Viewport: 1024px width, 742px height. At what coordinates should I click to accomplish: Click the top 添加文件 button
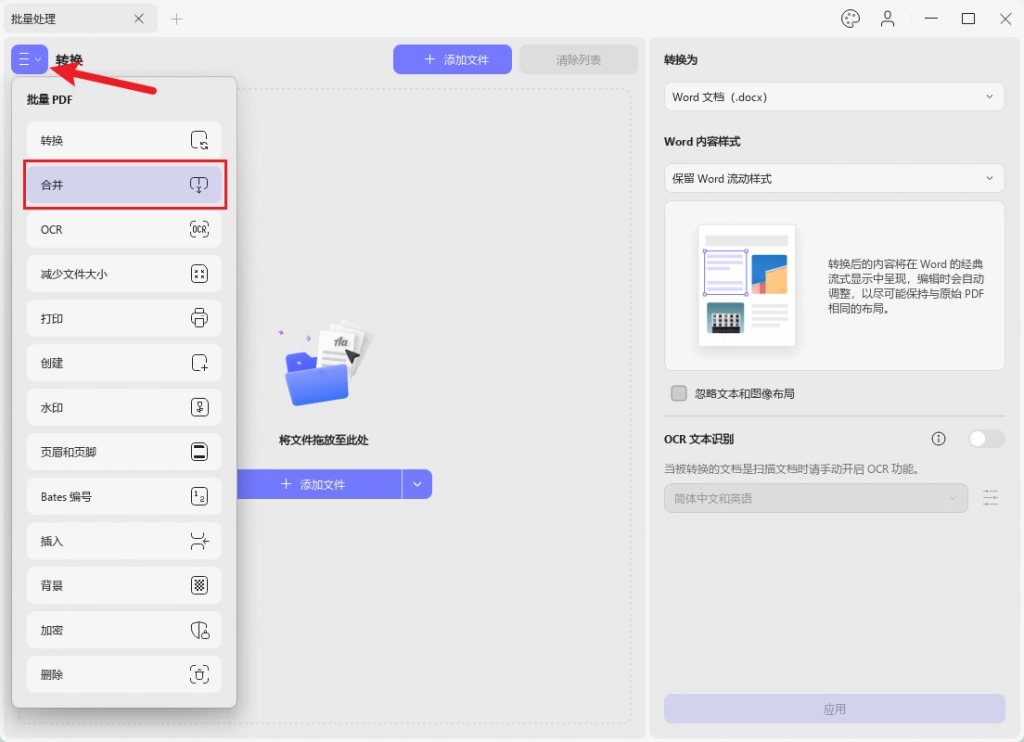click(x=453, y=59)
